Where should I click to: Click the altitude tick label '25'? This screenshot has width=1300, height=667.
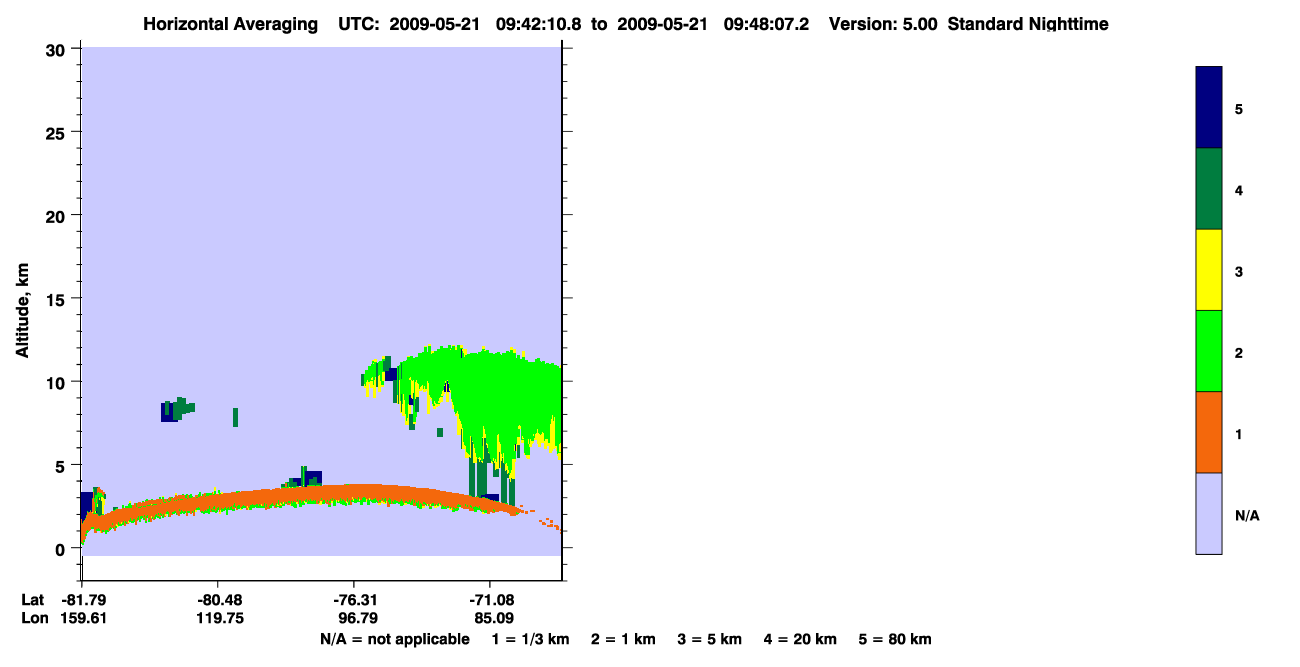click(x=56, y=132)
